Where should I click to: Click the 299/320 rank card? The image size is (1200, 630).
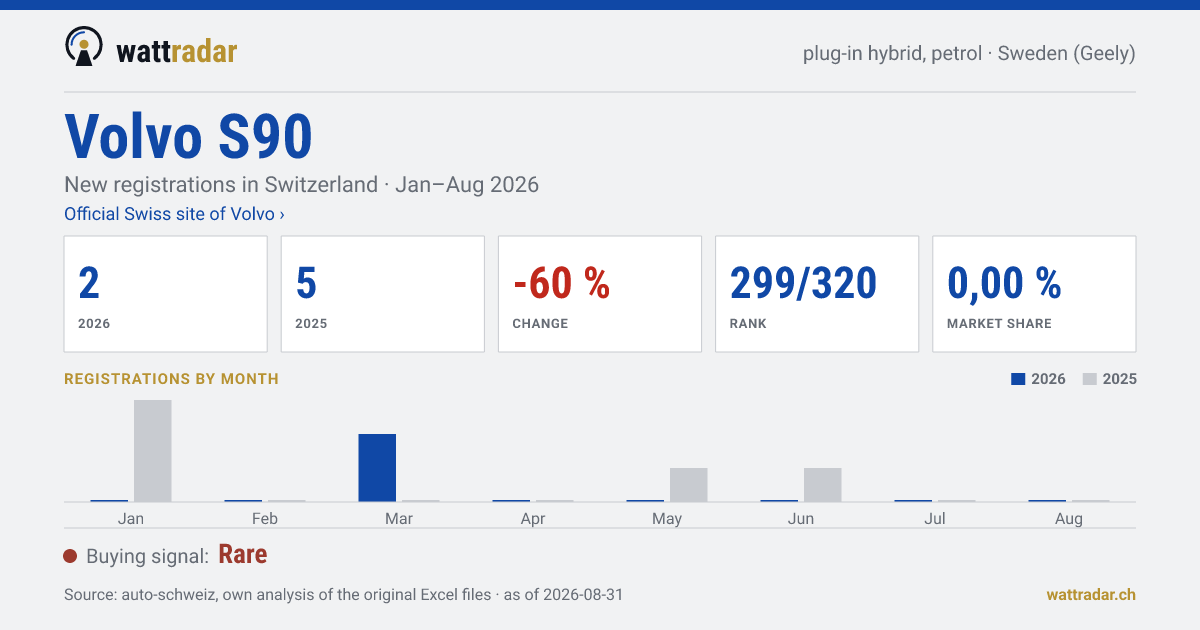click(x=817, y=294)
